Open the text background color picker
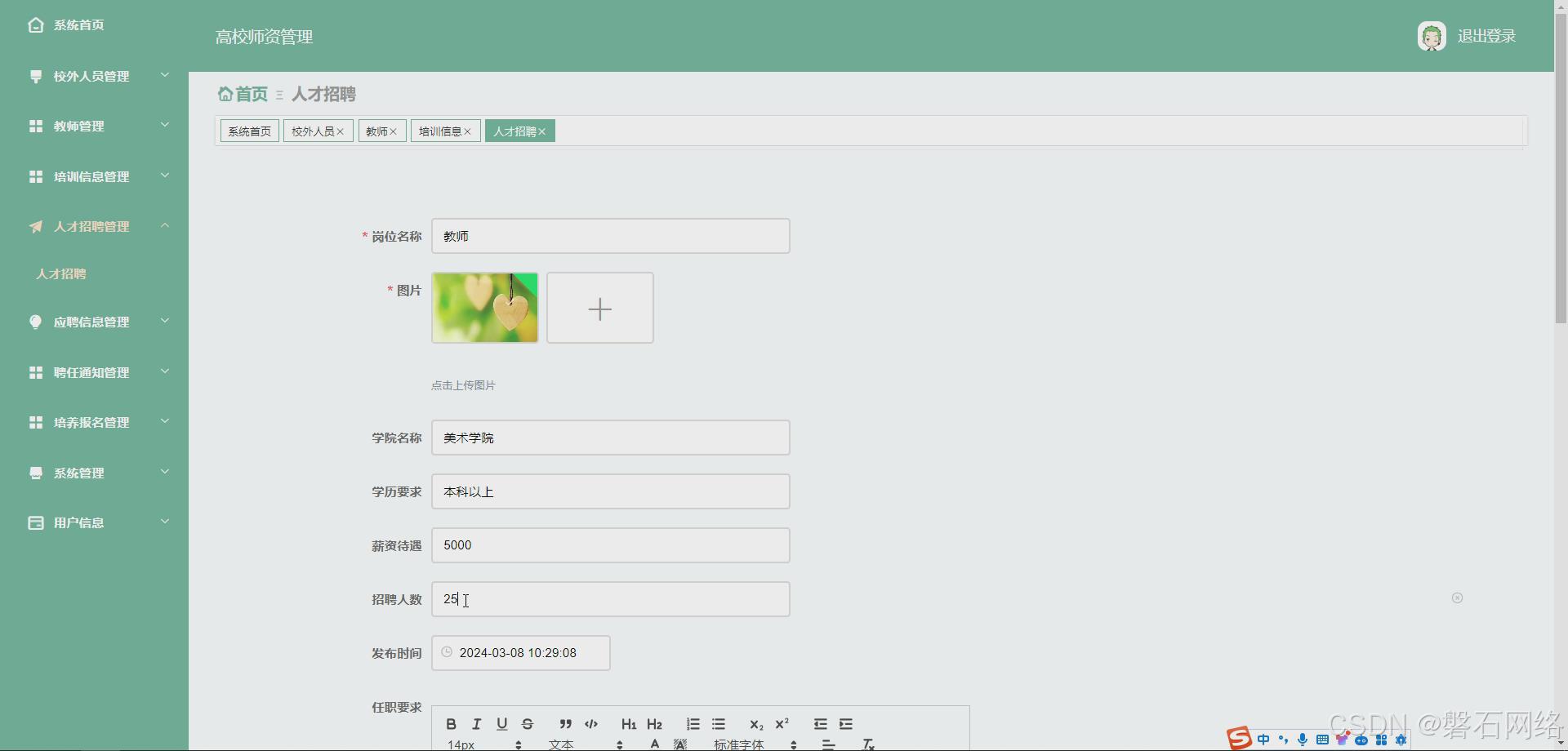 click(x=680, y=744)
